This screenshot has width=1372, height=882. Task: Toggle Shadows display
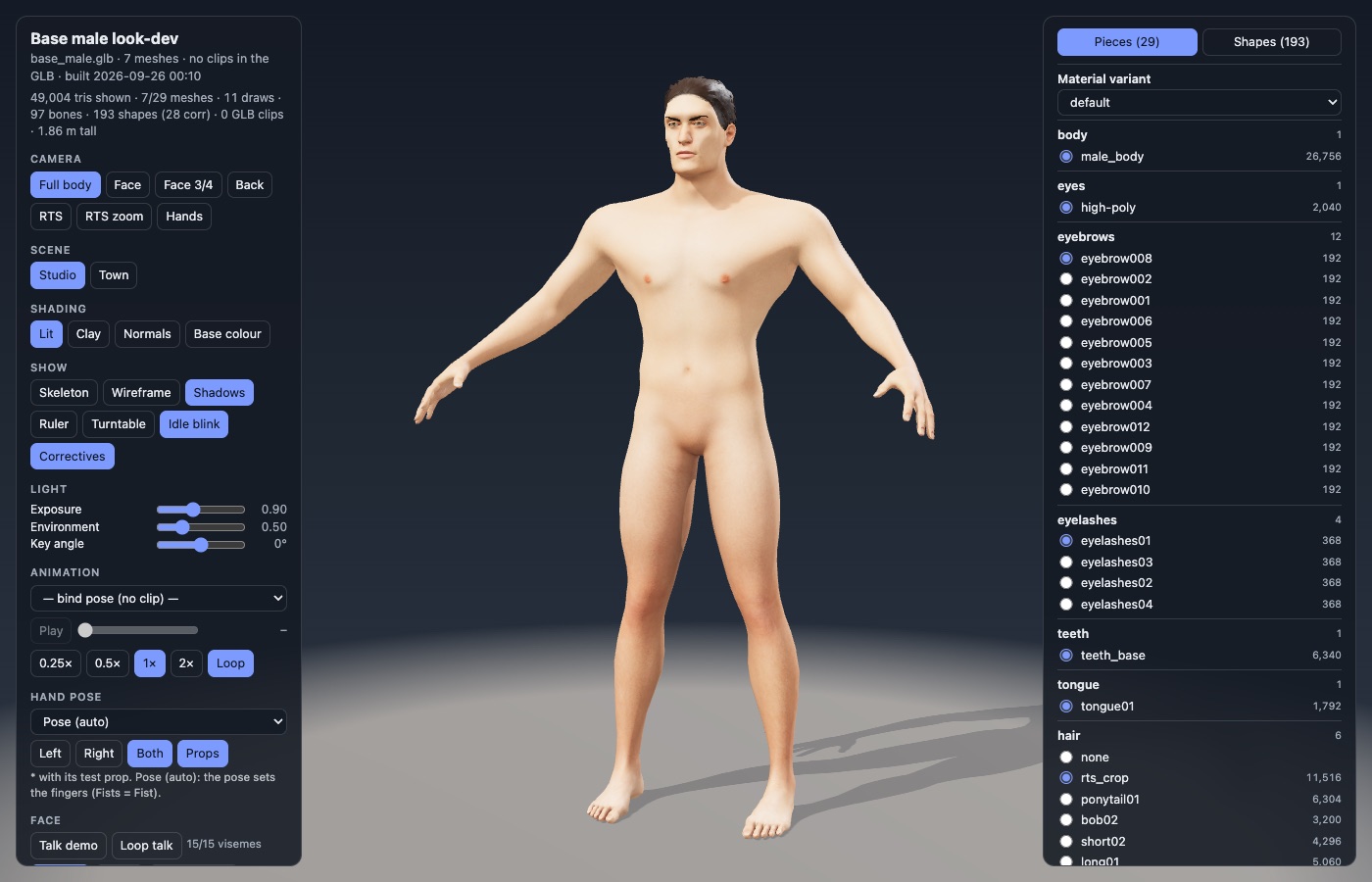pos(220,393)
